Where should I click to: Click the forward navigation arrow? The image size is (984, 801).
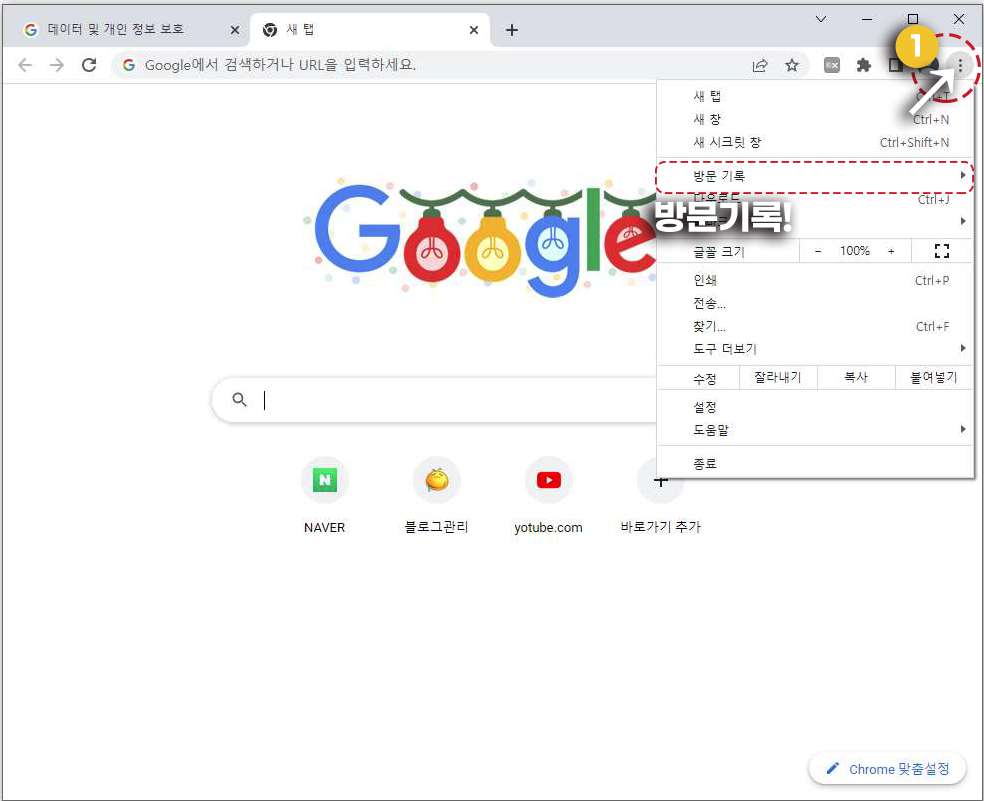point(57,65)
